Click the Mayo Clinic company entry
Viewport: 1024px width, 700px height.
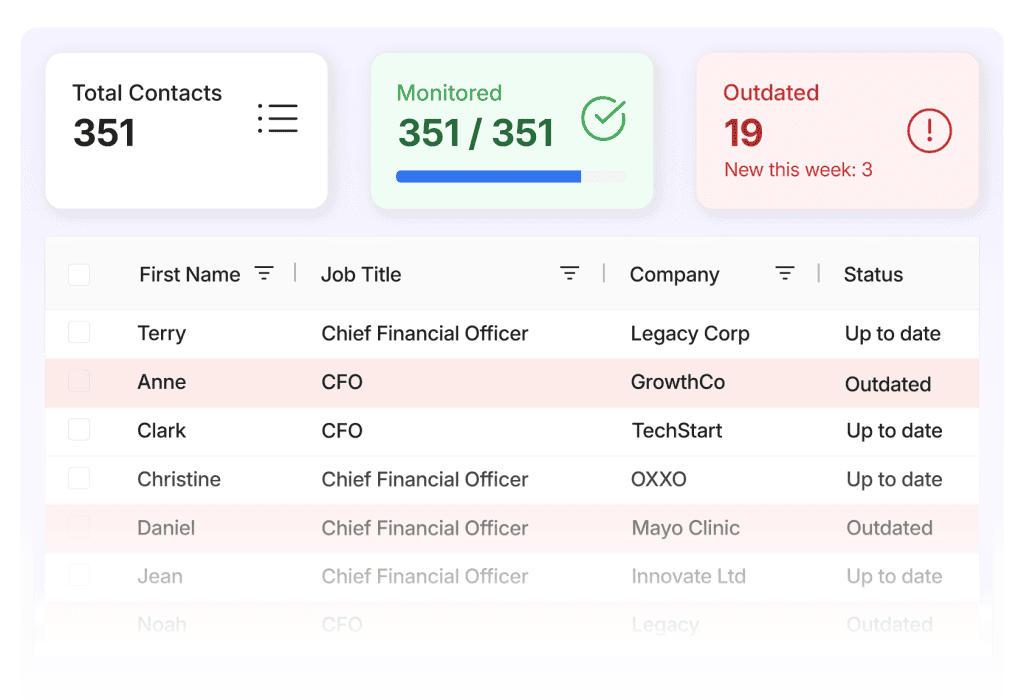point(685,528)
